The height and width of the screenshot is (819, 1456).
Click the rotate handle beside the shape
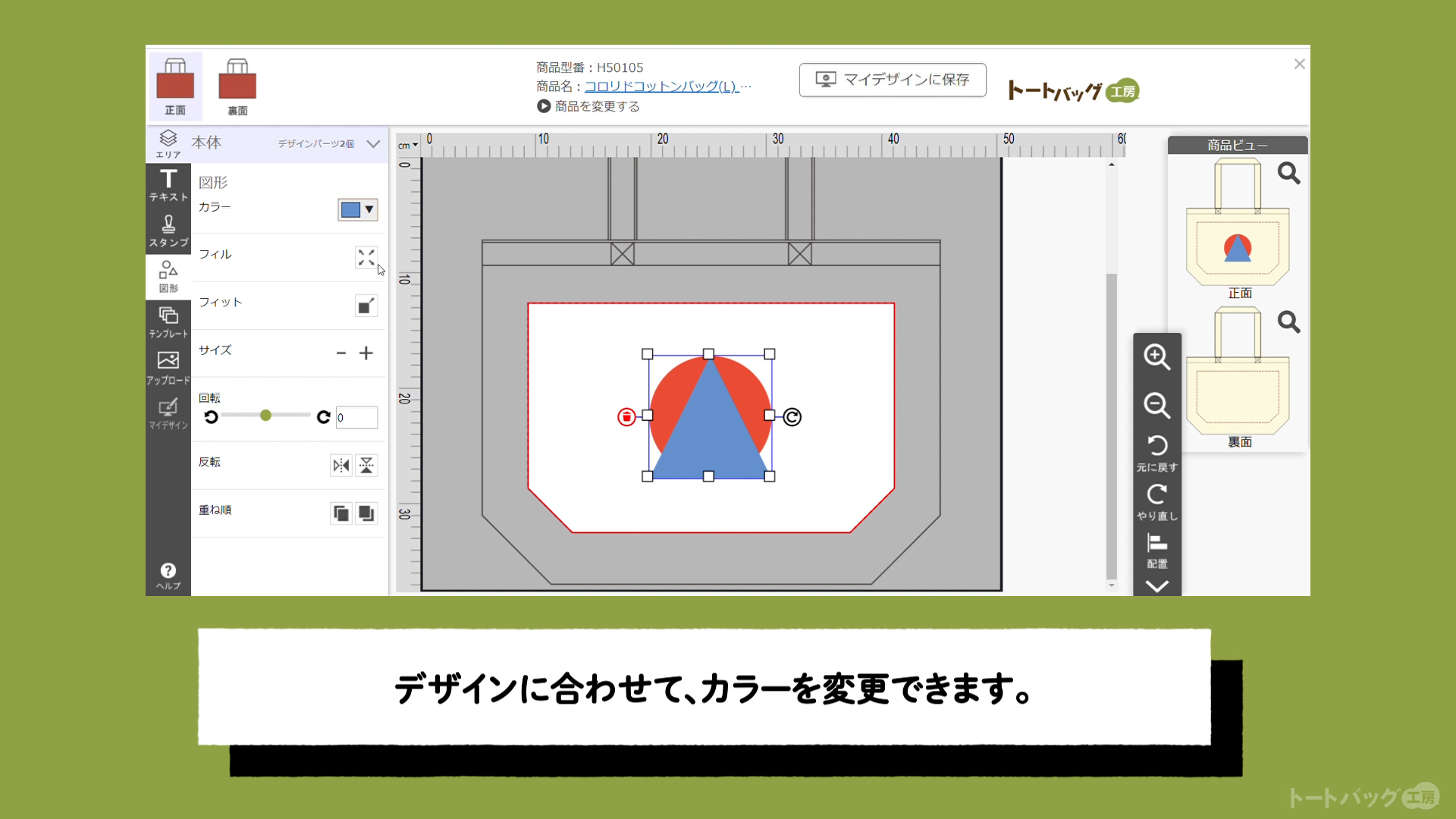click(x=792, y=417)
